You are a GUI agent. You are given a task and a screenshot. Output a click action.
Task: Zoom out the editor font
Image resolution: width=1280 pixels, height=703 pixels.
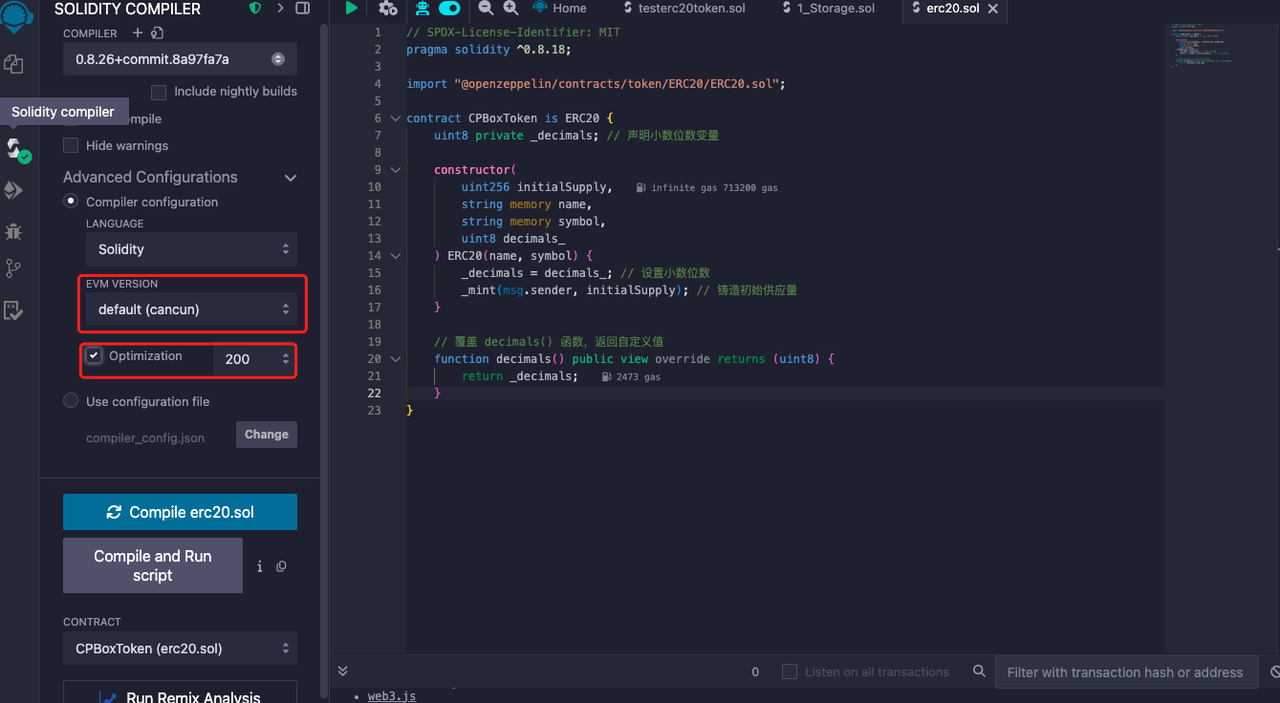point(486,8)
